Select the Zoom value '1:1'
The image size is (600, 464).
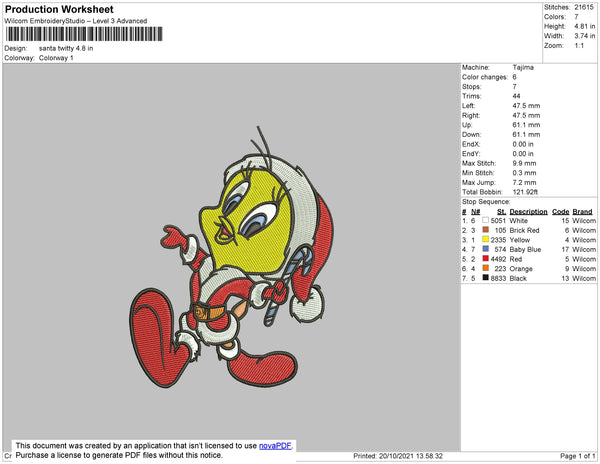(x=579, y=46)
